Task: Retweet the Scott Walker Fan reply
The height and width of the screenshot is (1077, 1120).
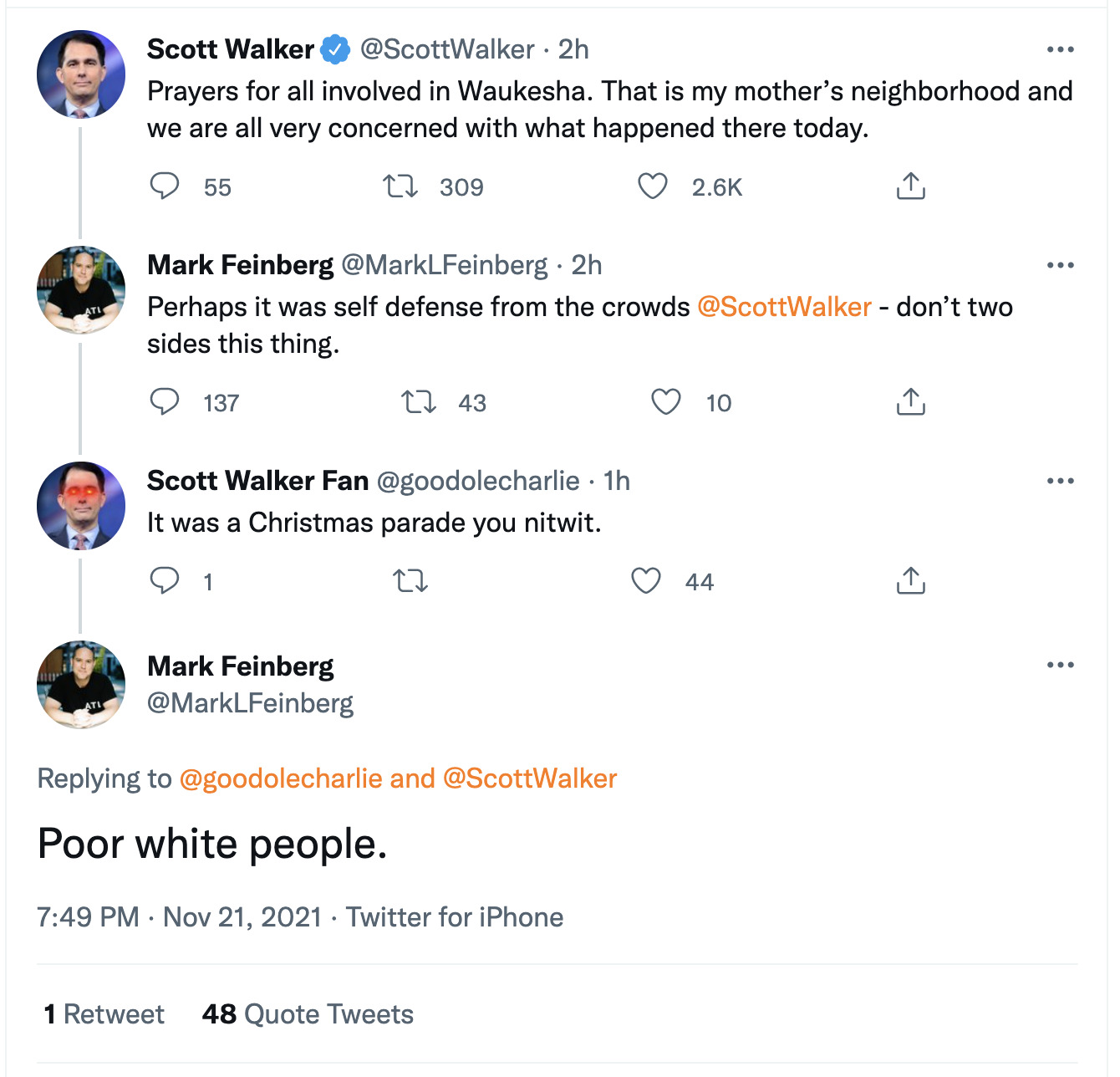Action: [x=410, y=580]
